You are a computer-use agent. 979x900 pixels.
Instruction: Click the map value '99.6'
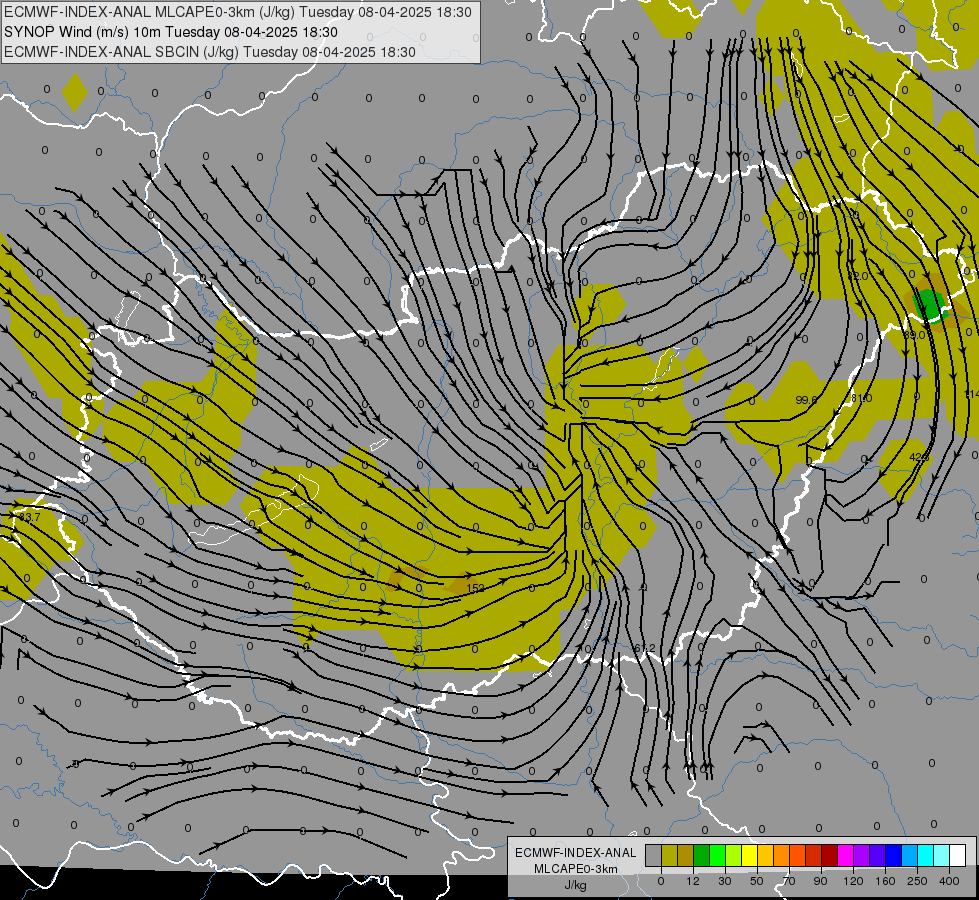click(807, 400)
